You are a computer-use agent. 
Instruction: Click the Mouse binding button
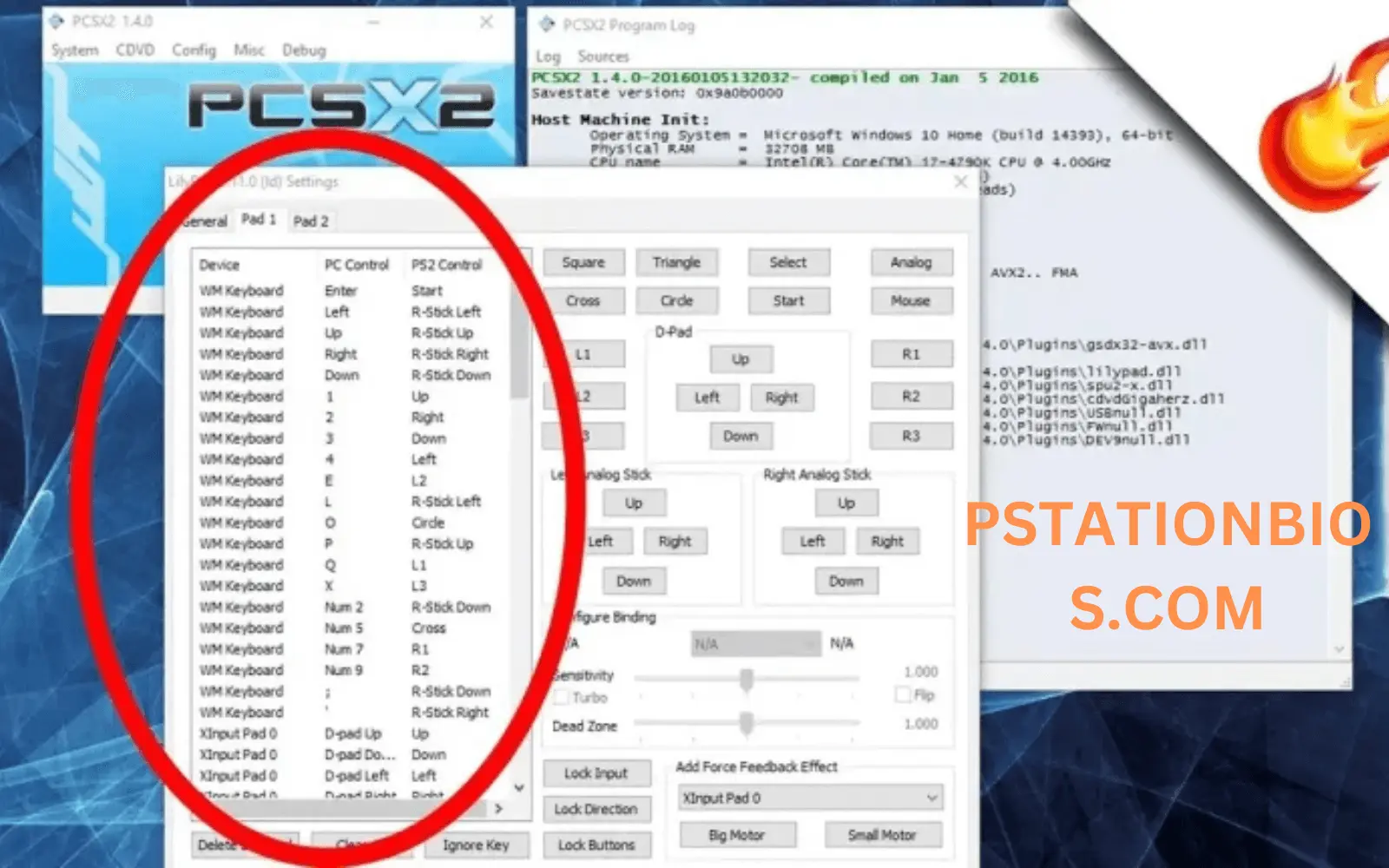coord(912,300)
